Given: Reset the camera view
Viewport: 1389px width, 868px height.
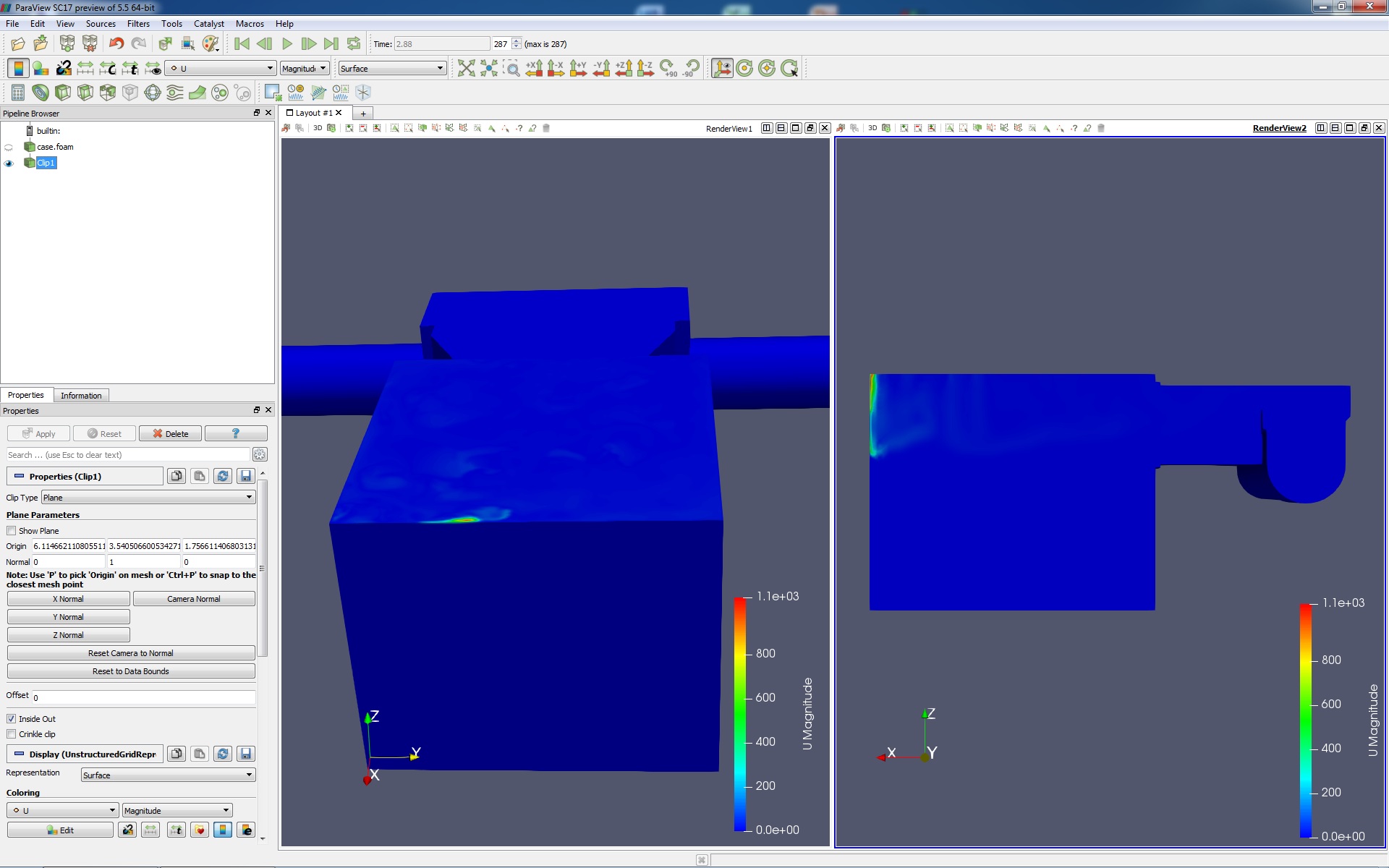Looking at the screenshot, I should pyautogui.click(x=466, y=68).
